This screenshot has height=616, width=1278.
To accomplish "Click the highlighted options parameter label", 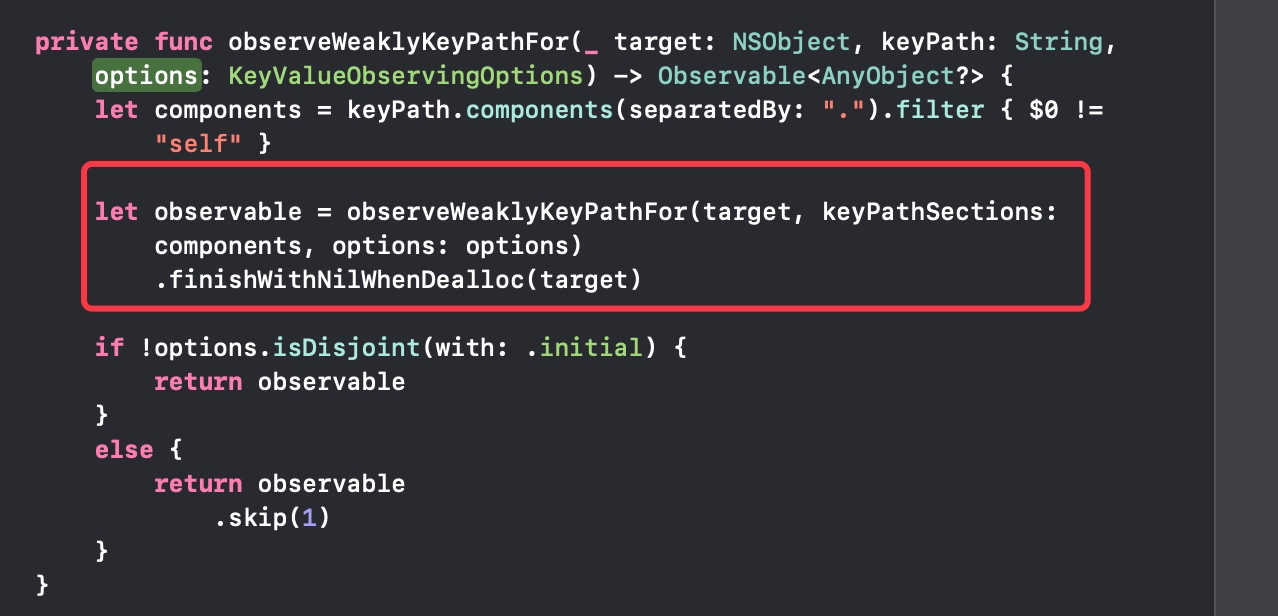I will click(x=146, y=76).
